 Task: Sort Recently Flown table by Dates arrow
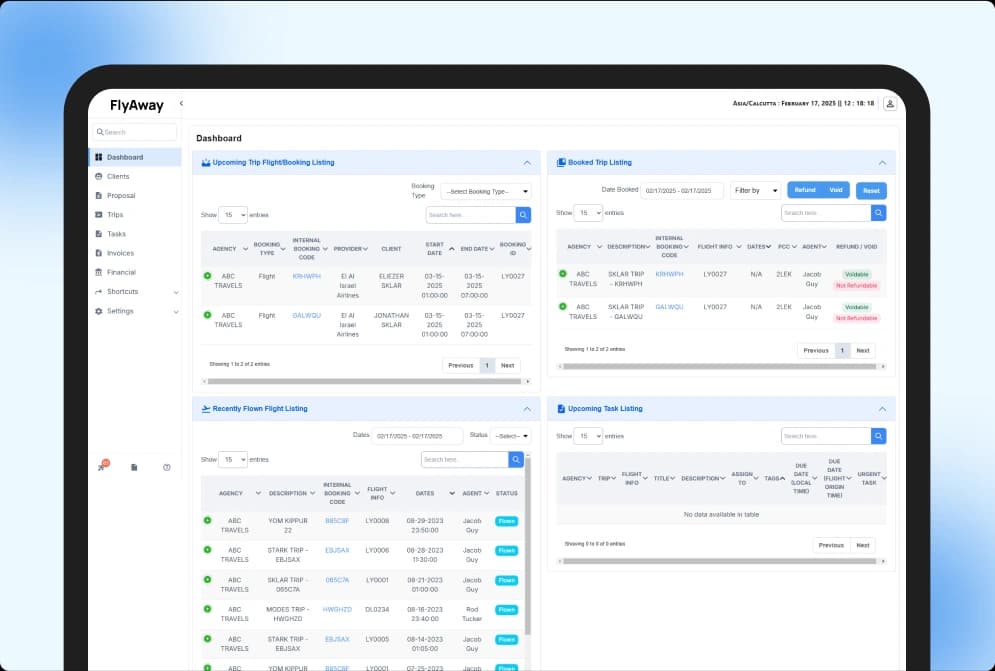(452, 493)
